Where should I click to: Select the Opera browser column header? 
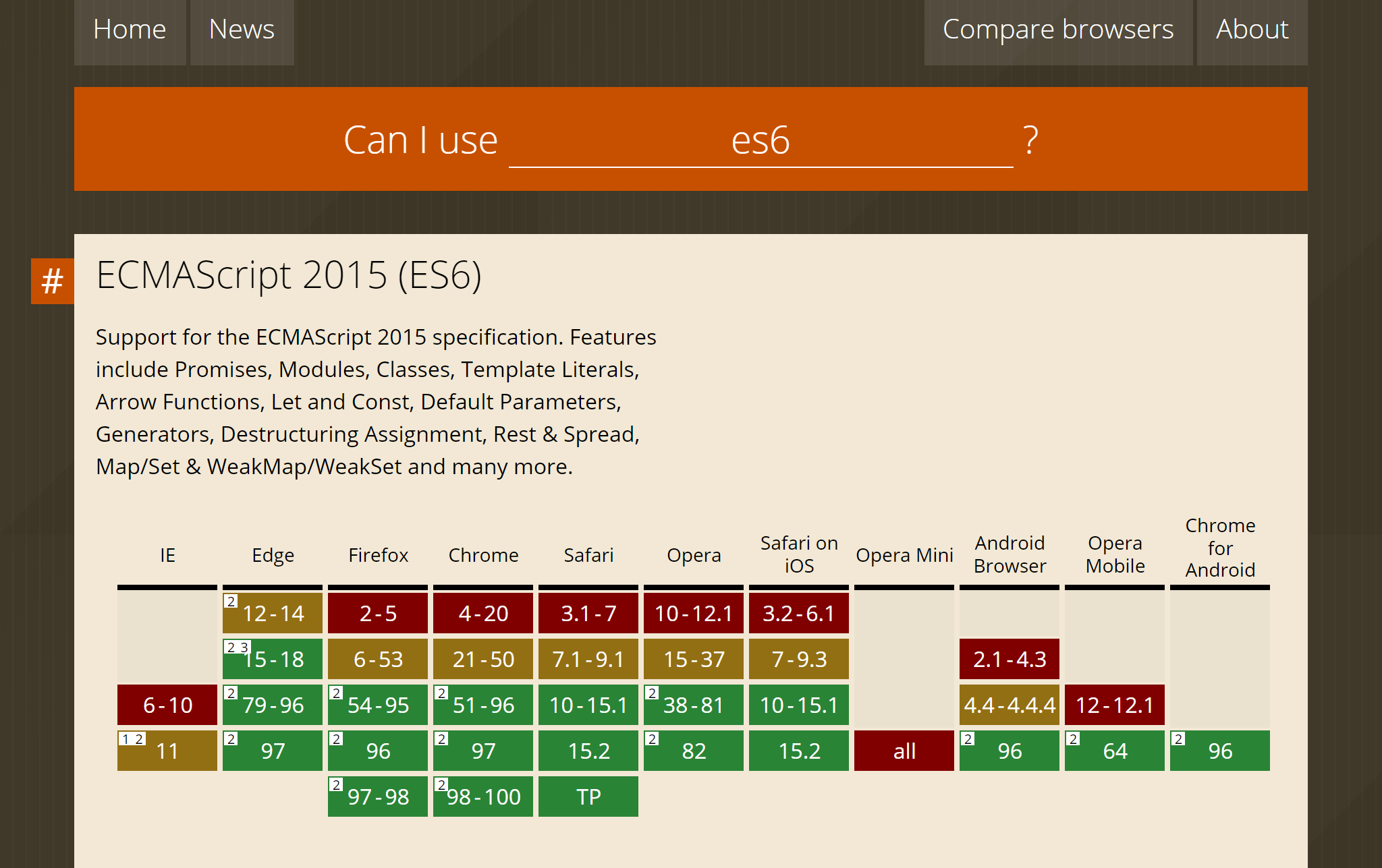point(694,555)
